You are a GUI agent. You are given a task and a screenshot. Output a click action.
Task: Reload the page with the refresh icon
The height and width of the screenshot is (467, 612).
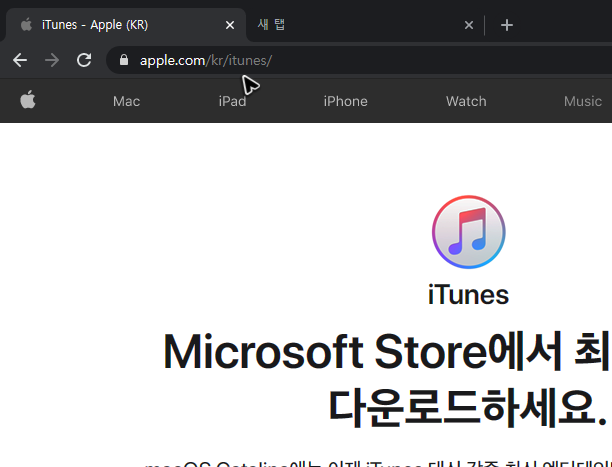tap(84, 60)
